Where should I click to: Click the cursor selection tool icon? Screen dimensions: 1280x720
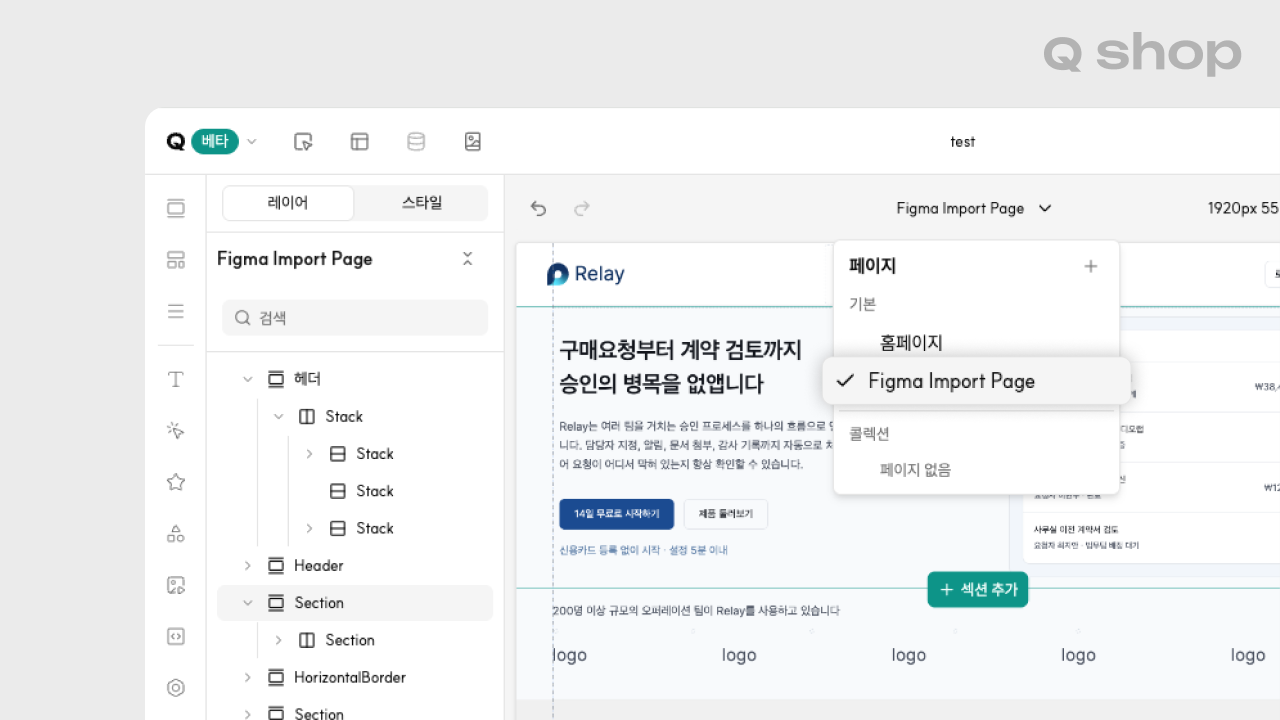[303, 142]
